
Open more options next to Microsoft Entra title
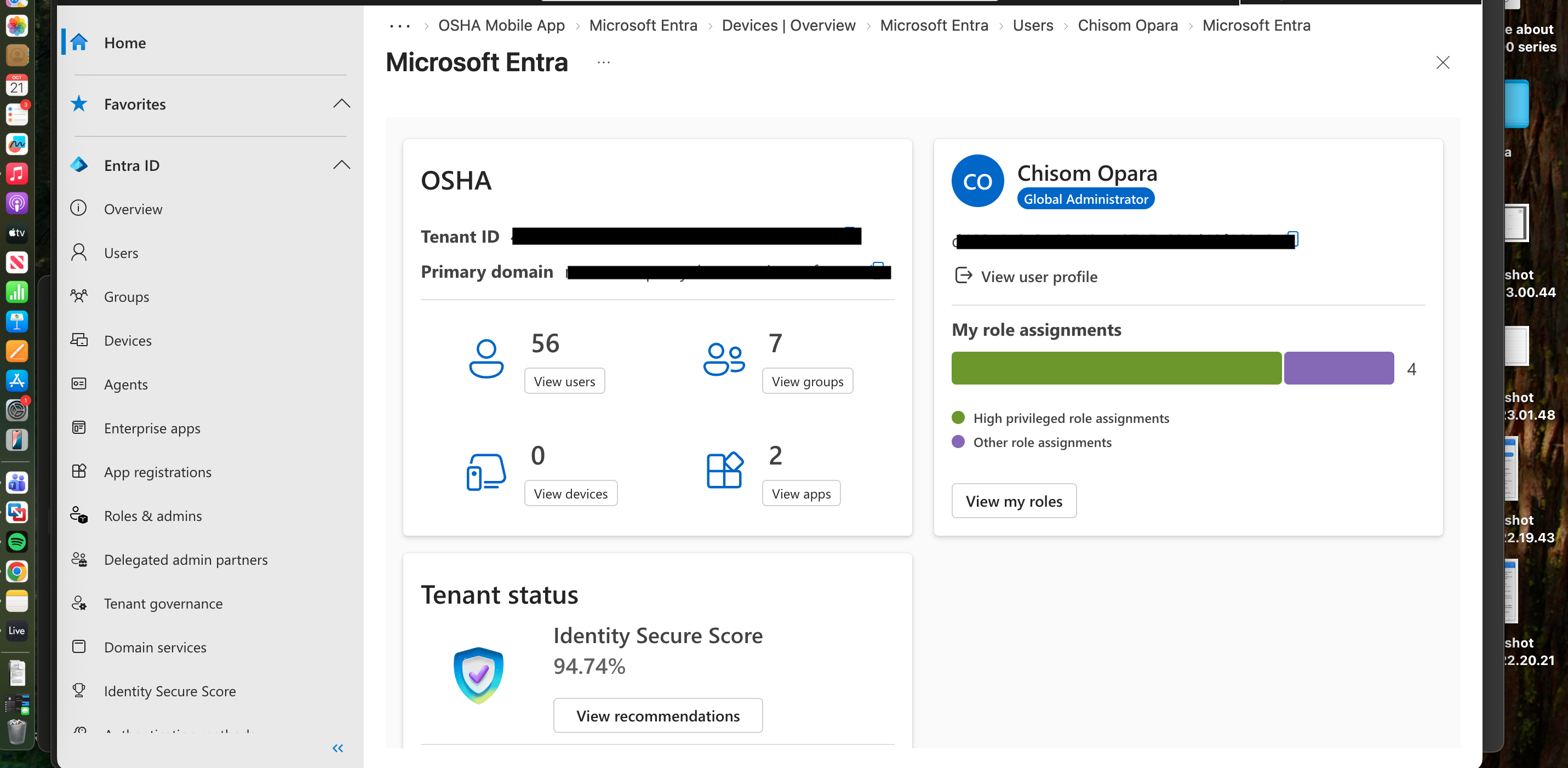click(603, 62)
